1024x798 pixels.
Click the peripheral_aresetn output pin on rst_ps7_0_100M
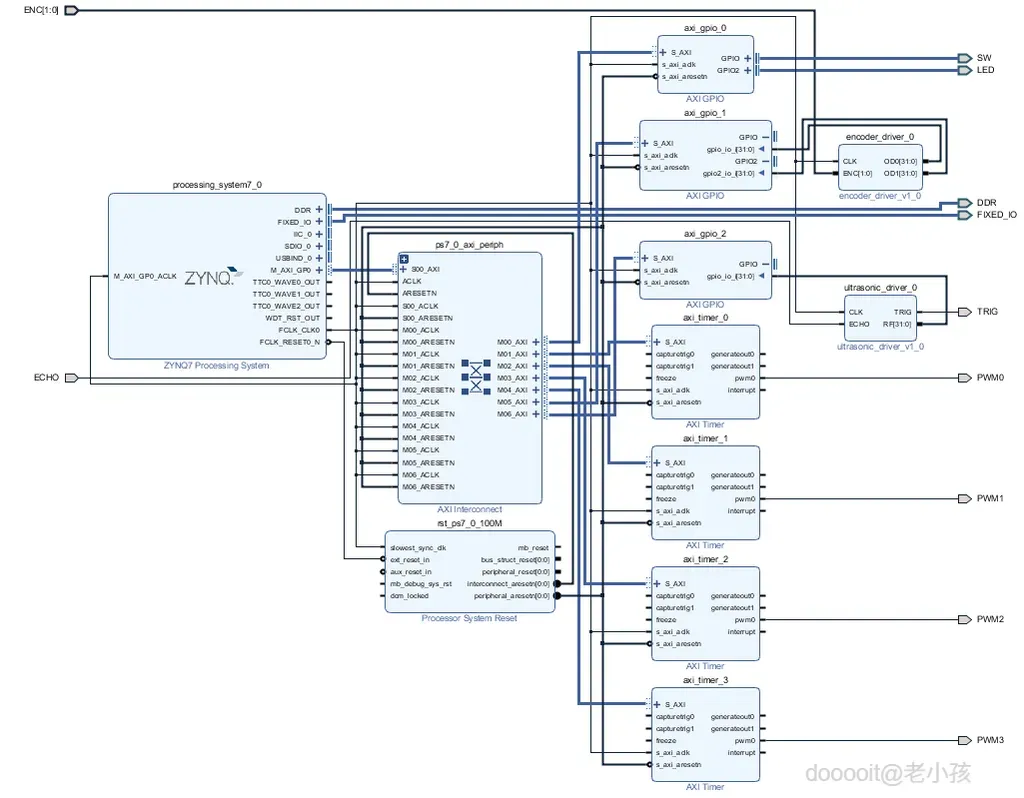[x=556, y=596]
